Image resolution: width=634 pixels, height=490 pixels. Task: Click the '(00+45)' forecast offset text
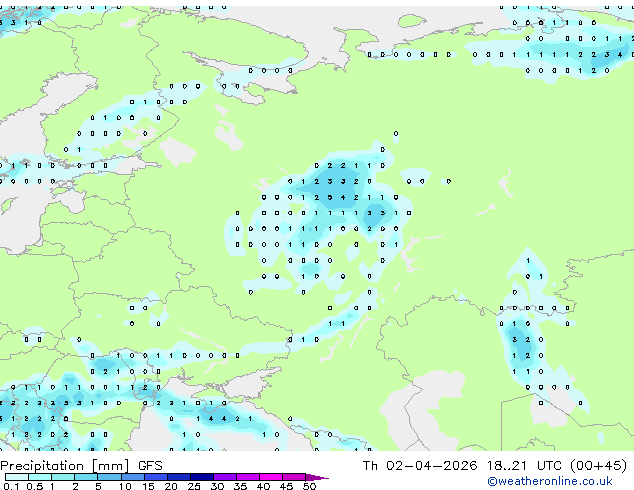coord(598,466)
